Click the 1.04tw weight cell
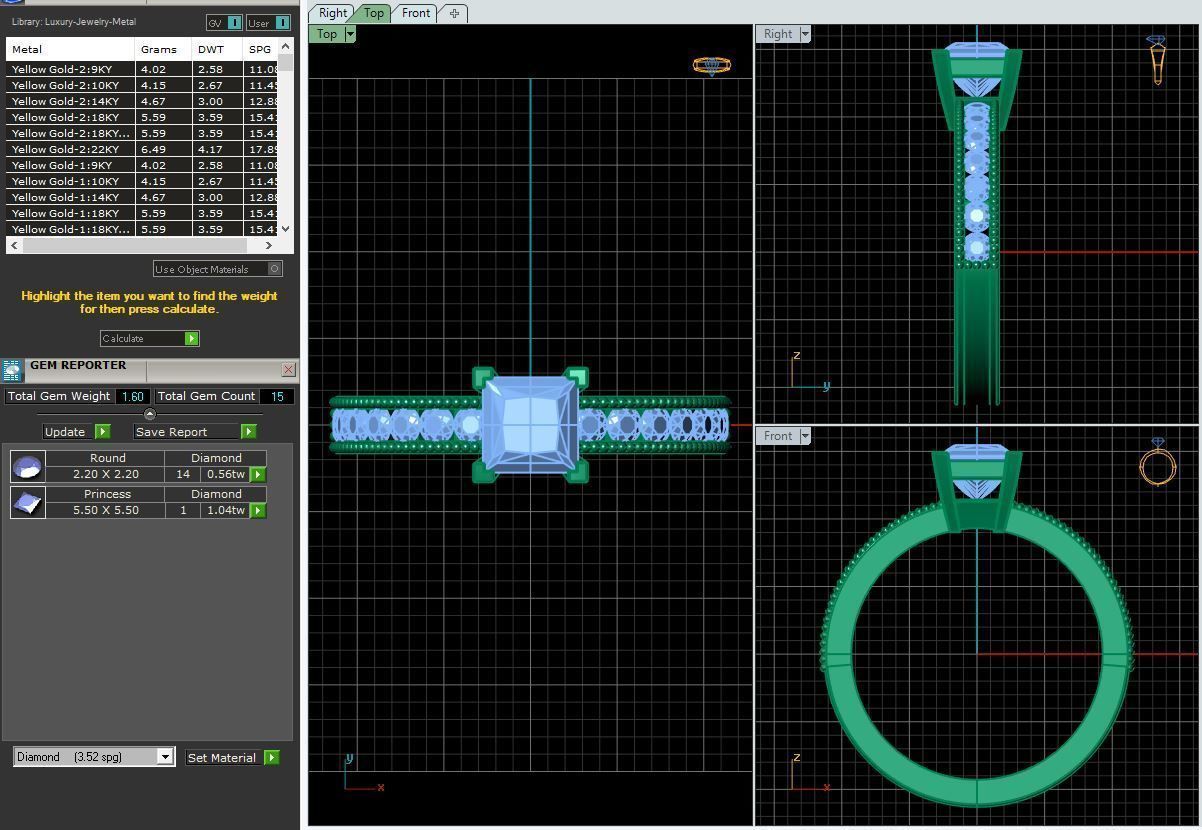Screen dimensions: 1202x830 coord(225,510)
